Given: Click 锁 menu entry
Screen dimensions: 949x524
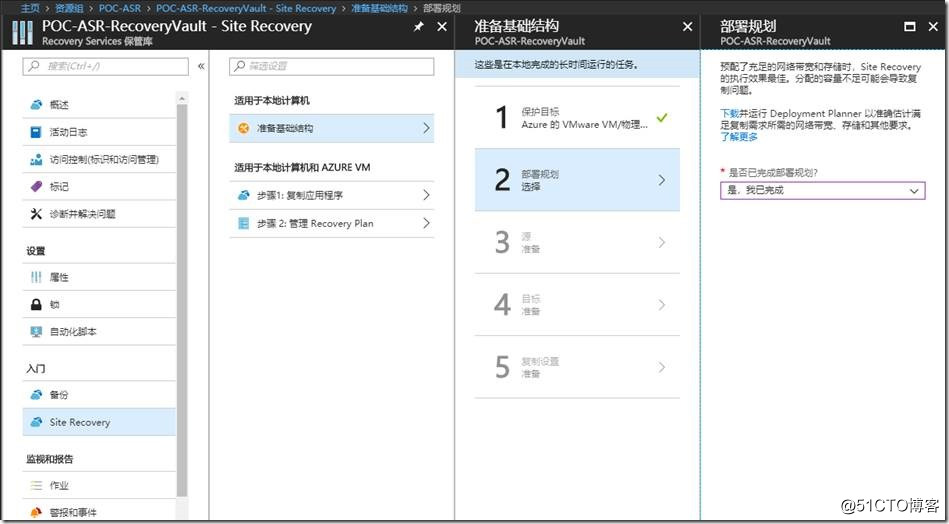Looking at the screenshot, I should pos(99,304).
